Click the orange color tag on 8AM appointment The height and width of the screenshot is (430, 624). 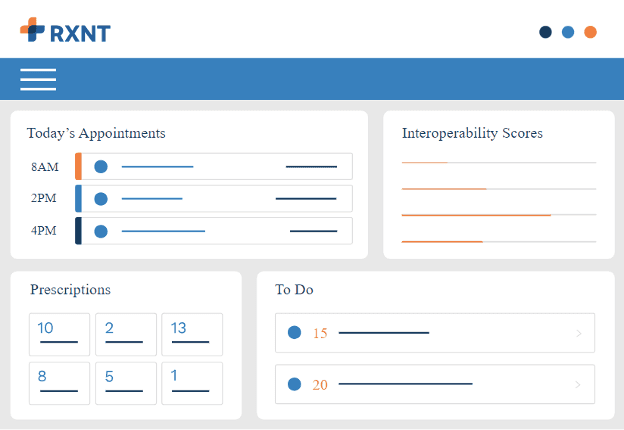pos(78,167)
